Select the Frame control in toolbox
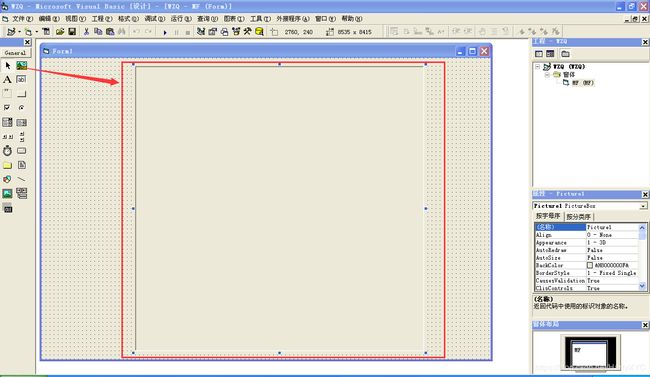Viewport: 650px width, 377px height. pyautogui.click(x=7, y=94)
